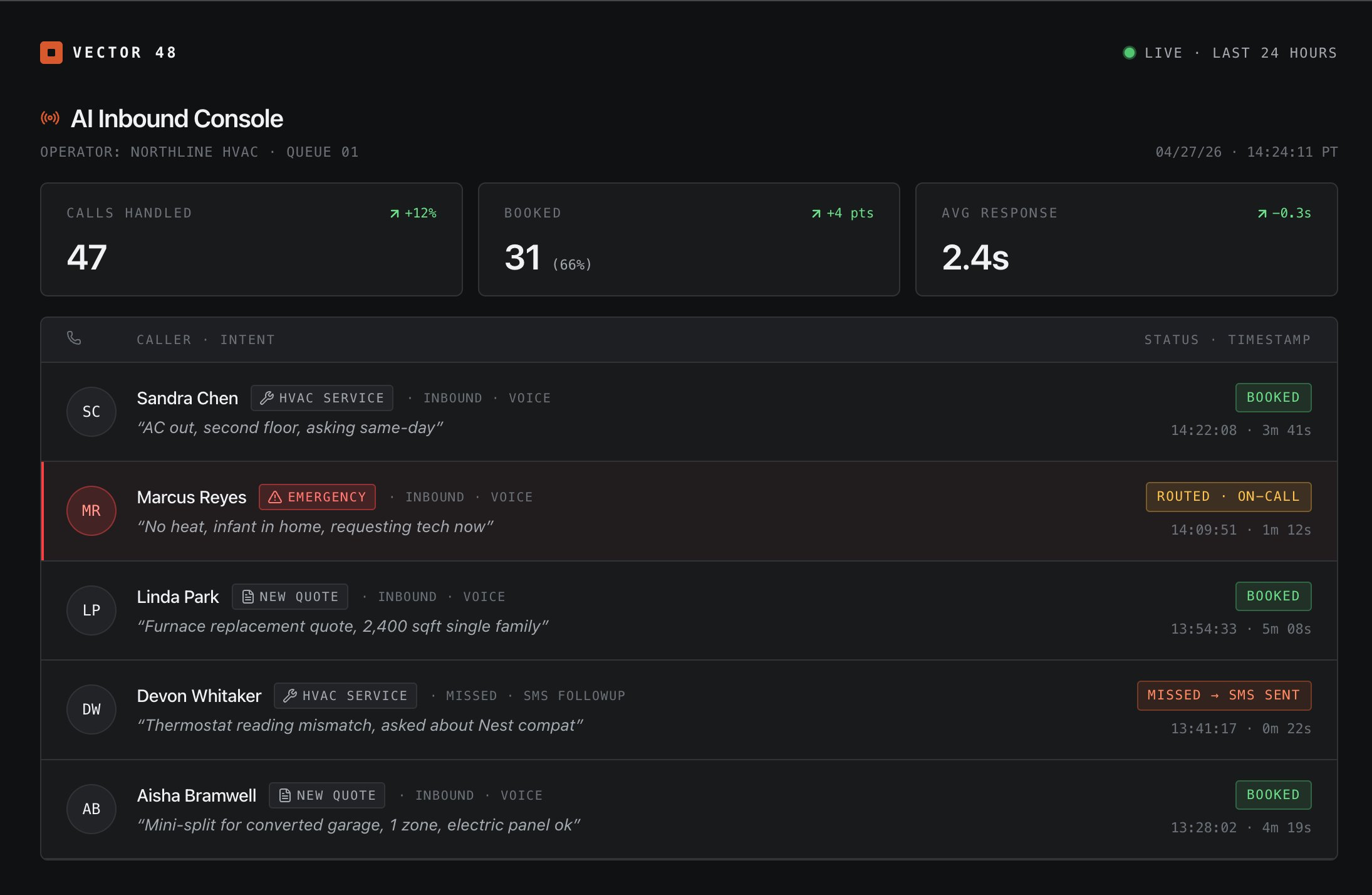Open Marcus Reyes caller name
Screen dimensions: 1372x895
pyautogui.click(x=192, y=497)
